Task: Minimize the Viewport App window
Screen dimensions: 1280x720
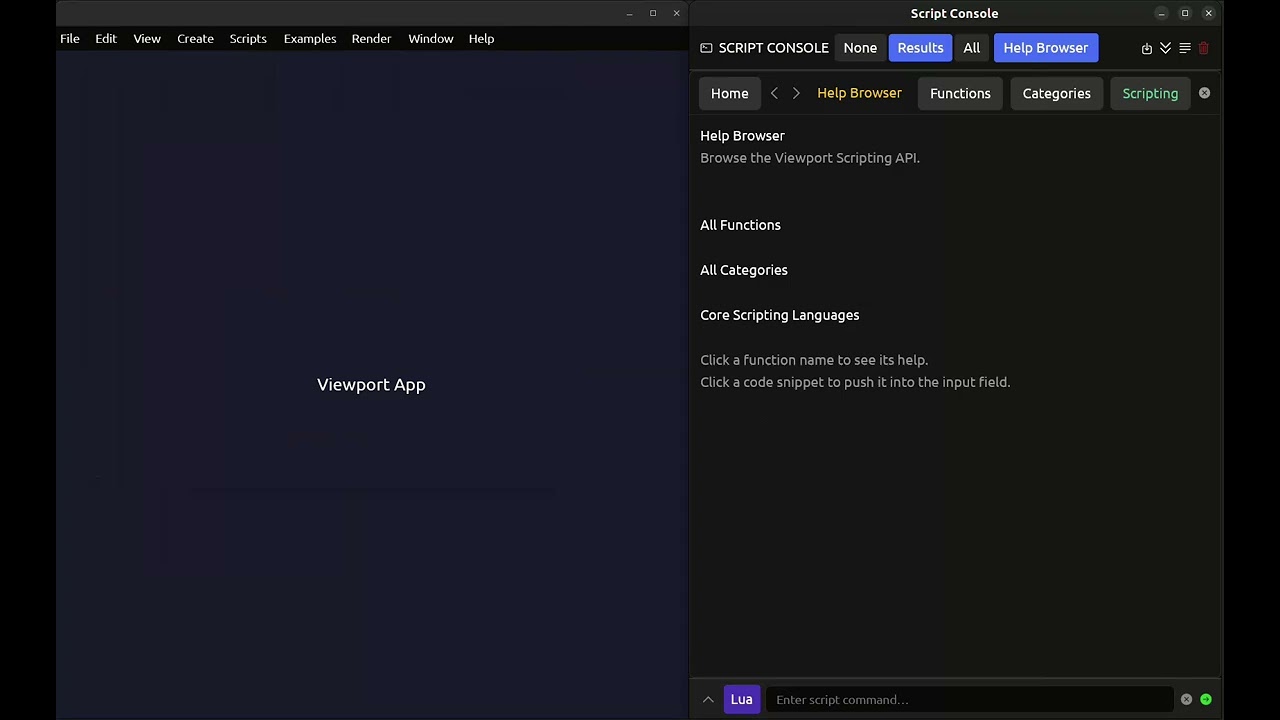Action: [629, 13]
